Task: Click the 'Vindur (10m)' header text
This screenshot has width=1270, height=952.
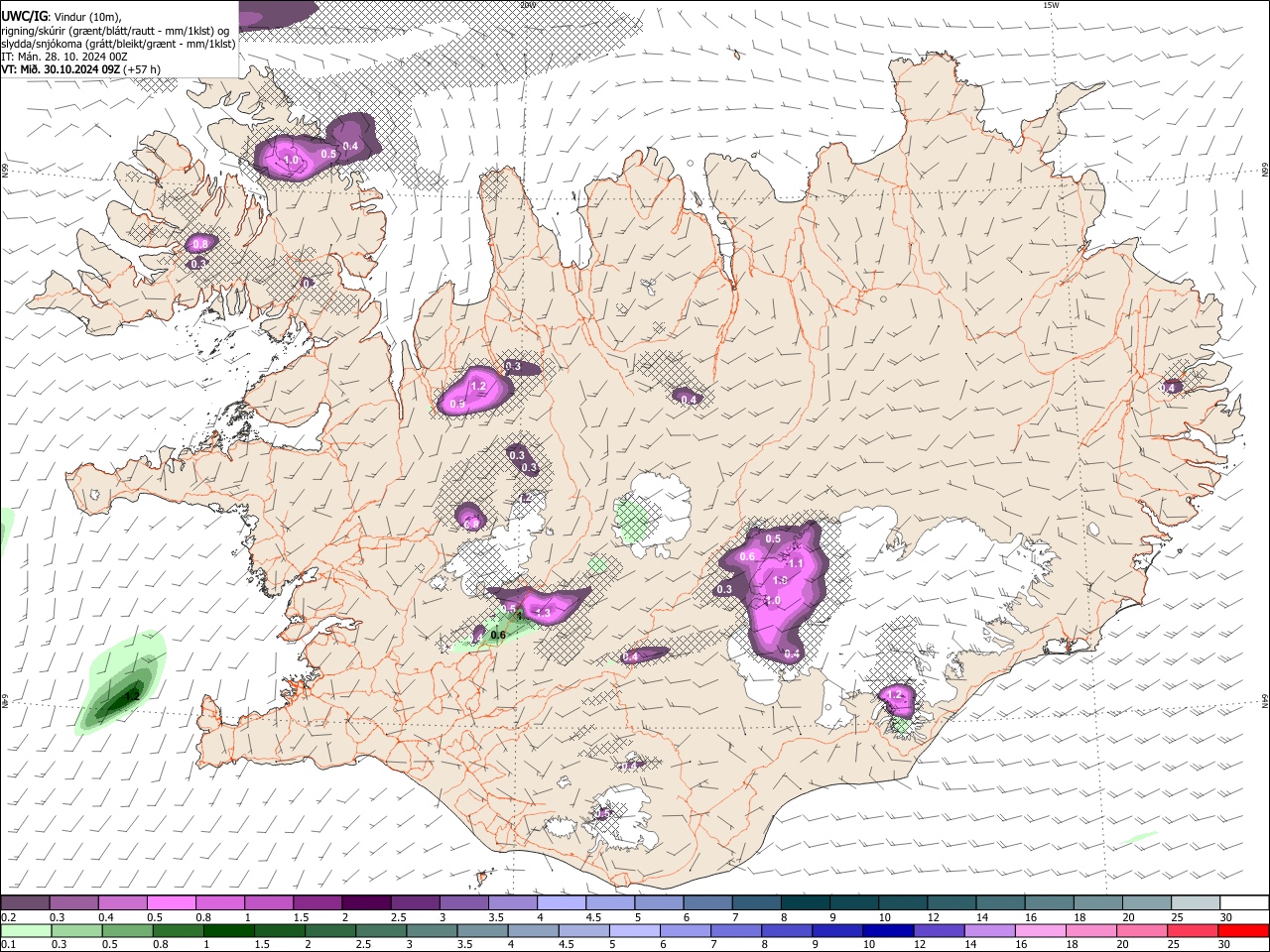Action: [85, 15]
